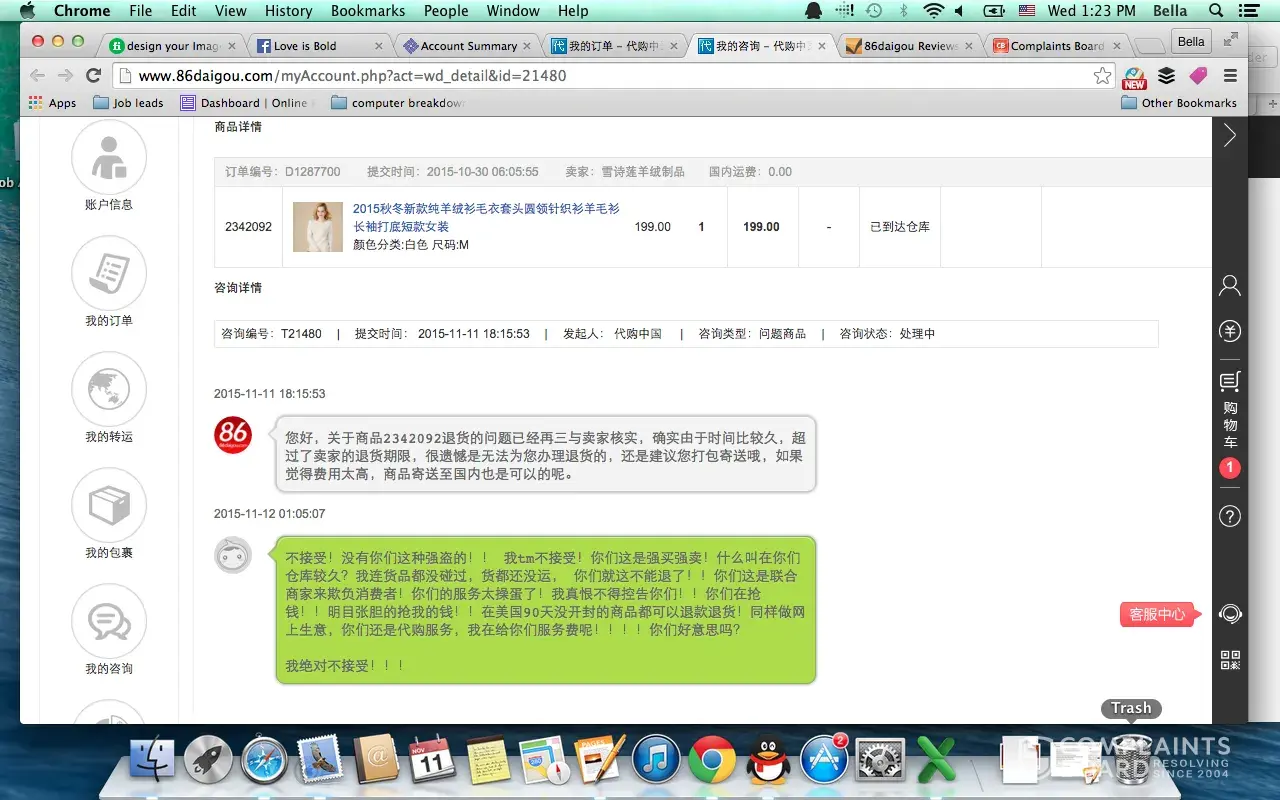Image resolution: width=1280 pixels, height=800 pixels.
Task: Open the Other Bookmarks folder
Action: [x=1179, y=103]
